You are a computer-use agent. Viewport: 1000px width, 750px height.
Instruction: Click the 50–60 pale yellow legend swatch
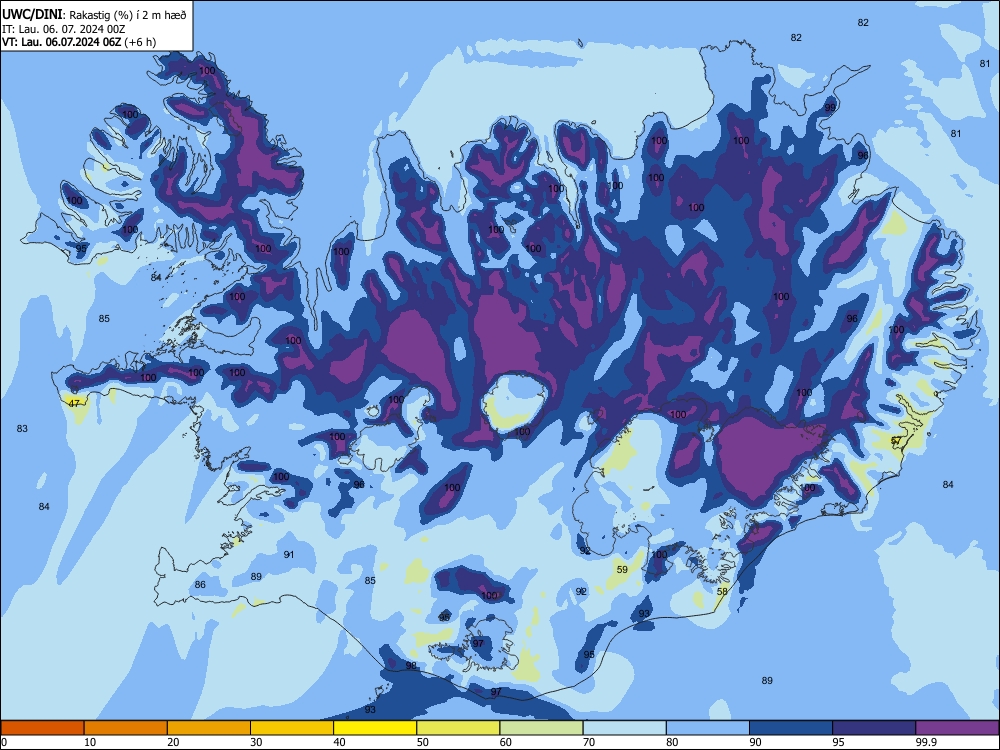point(458,728)
